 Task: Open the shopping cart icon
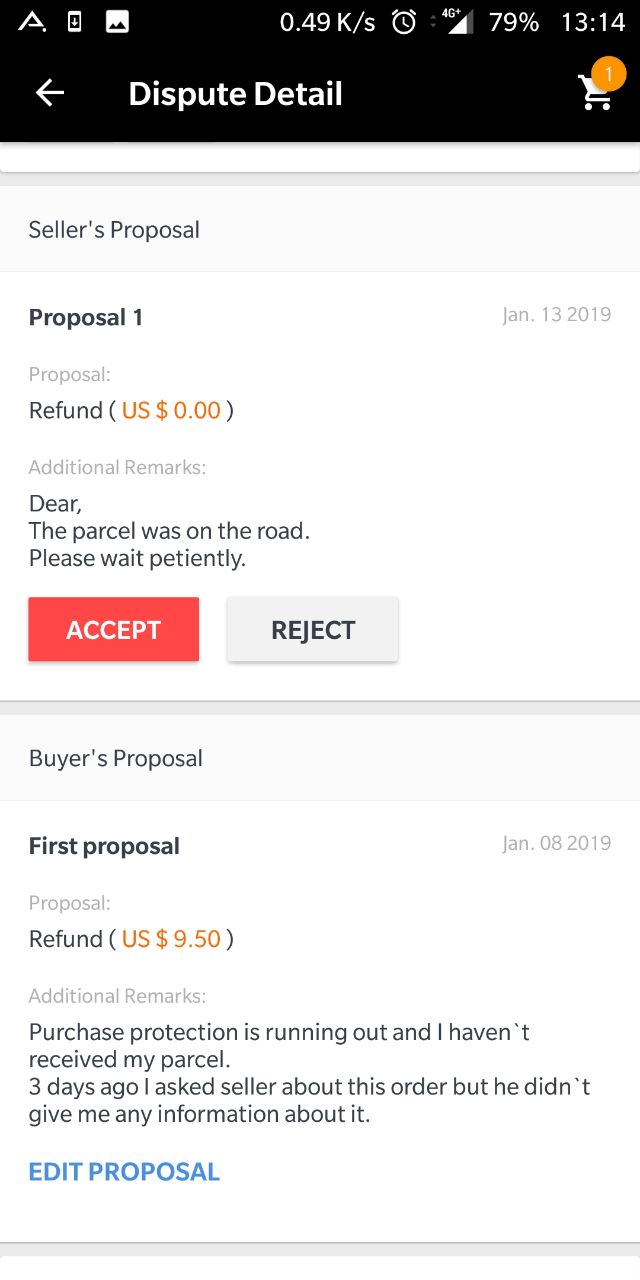point(595,93)
